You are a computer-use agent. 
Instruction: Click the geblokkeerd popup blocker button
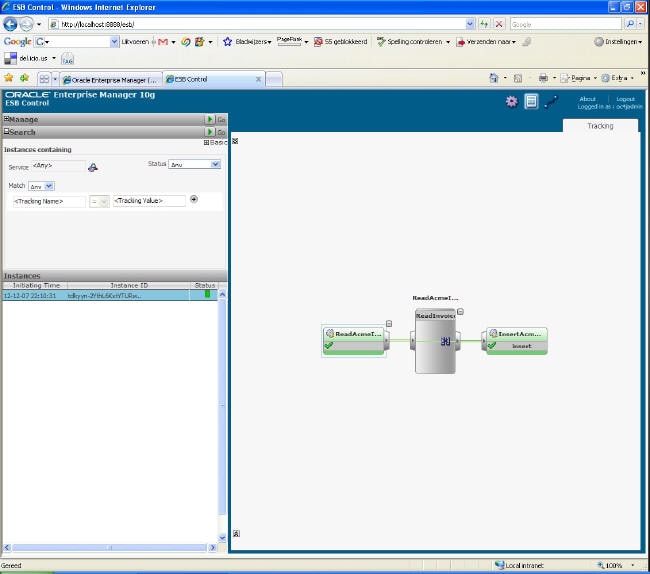click(x=341, y=42)
